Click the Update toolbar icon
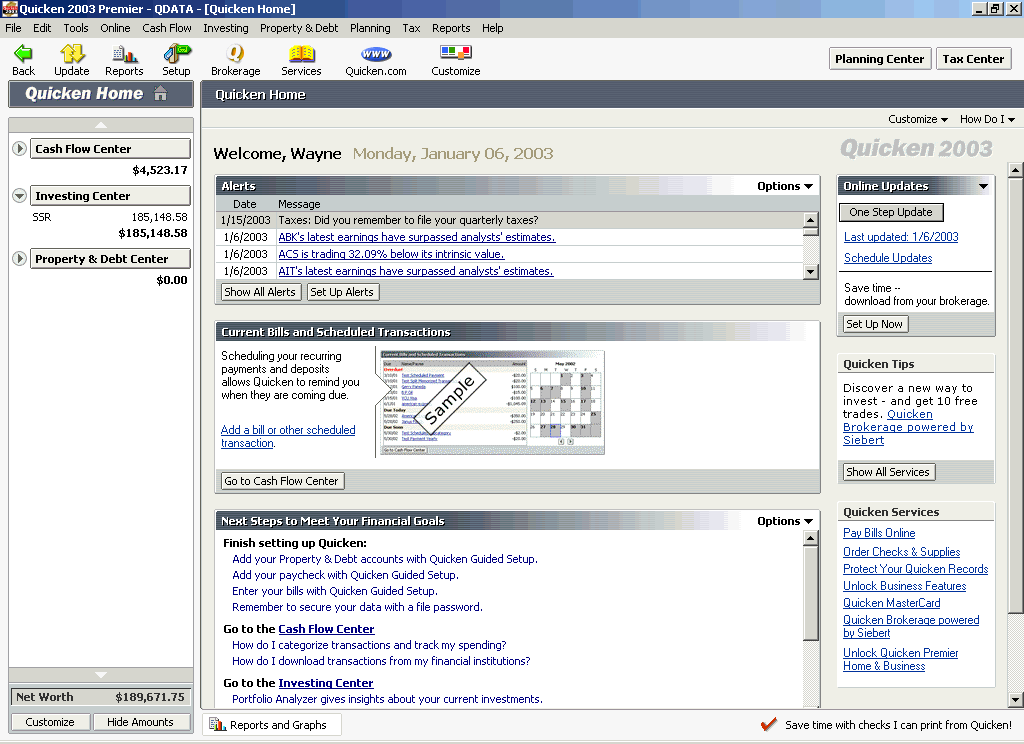Viewport: 1024px width, 744px height. coord(72,53)
